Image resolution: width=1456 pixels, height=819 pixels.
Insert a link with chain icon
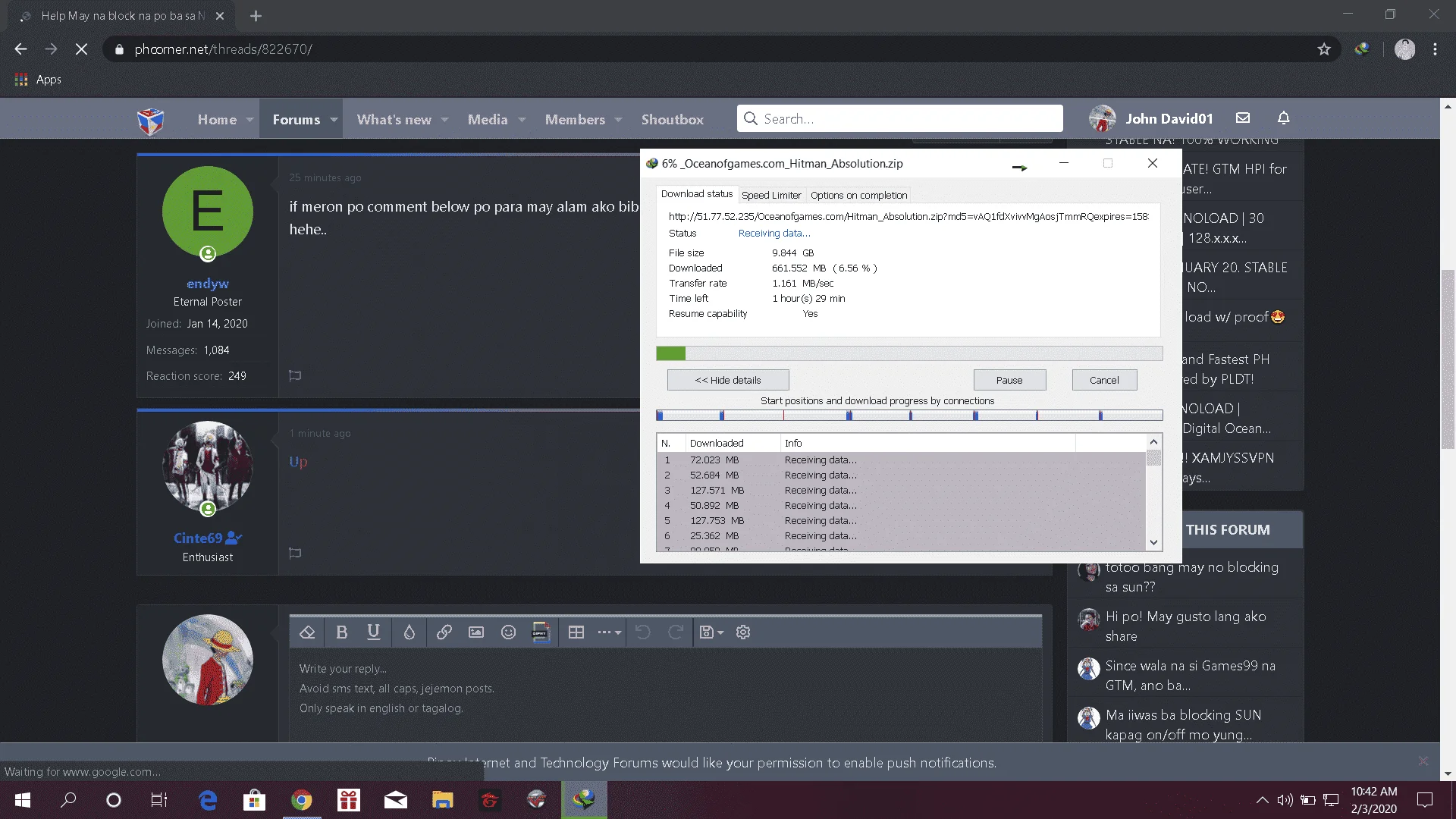(444, 632)
